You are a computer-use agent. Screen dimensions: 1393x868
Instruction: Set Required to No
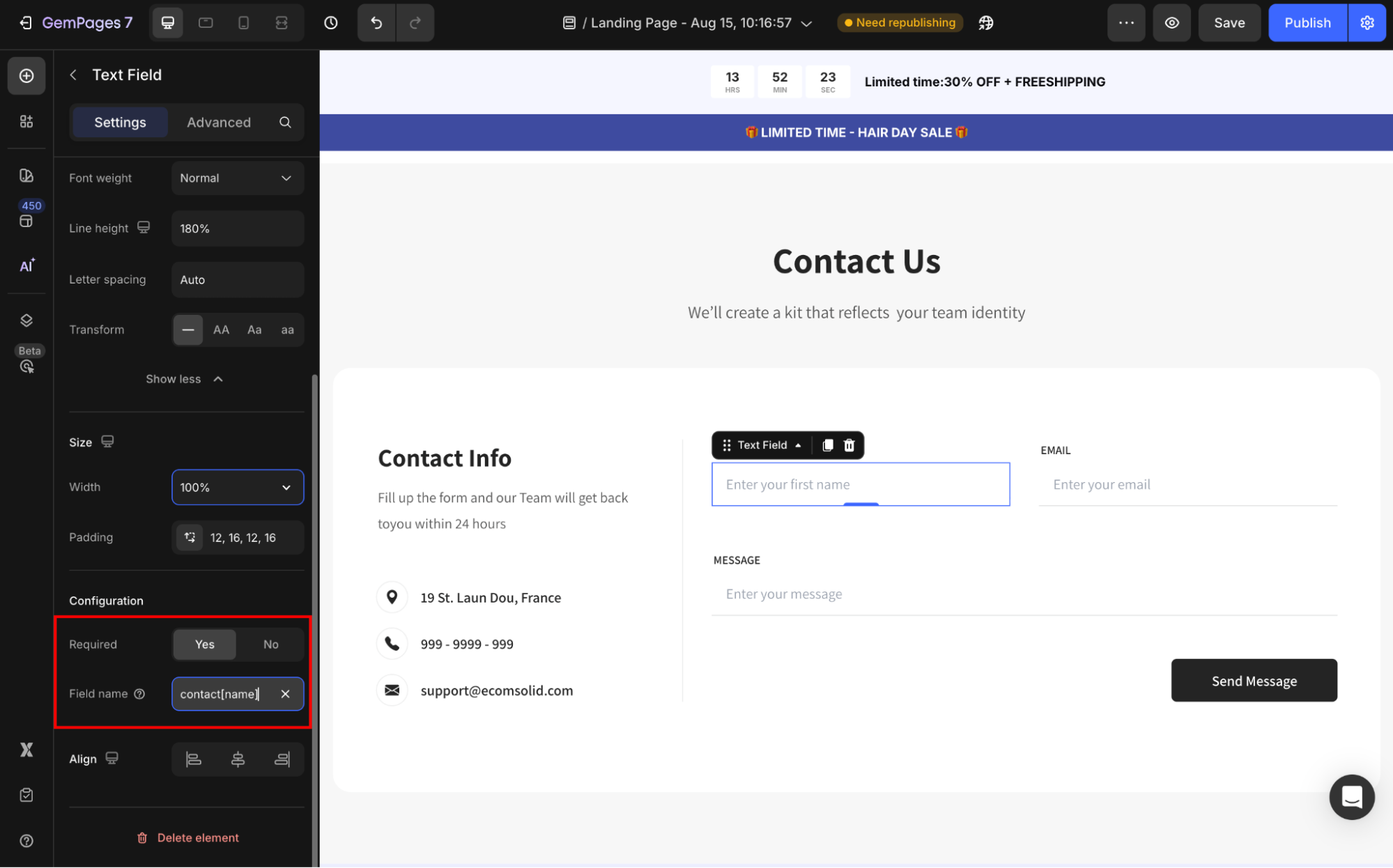point(270,644)
